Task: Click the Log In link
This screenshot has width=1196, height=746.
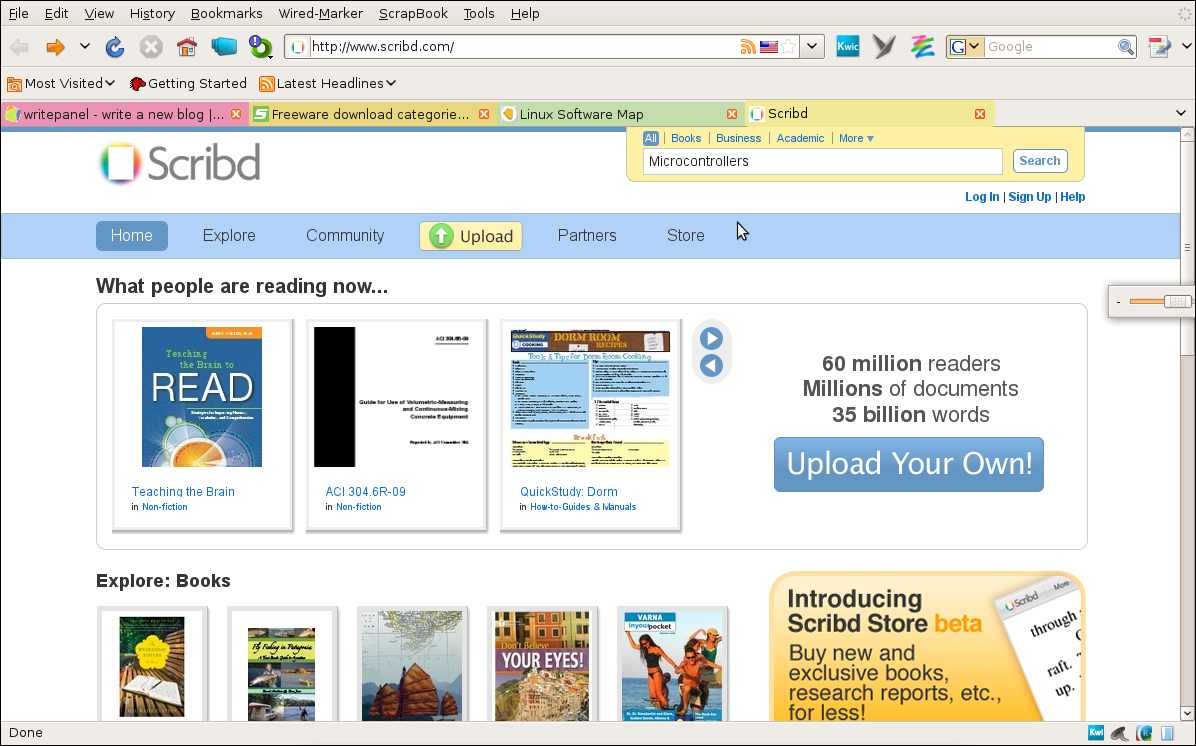Action: [982, 197]
